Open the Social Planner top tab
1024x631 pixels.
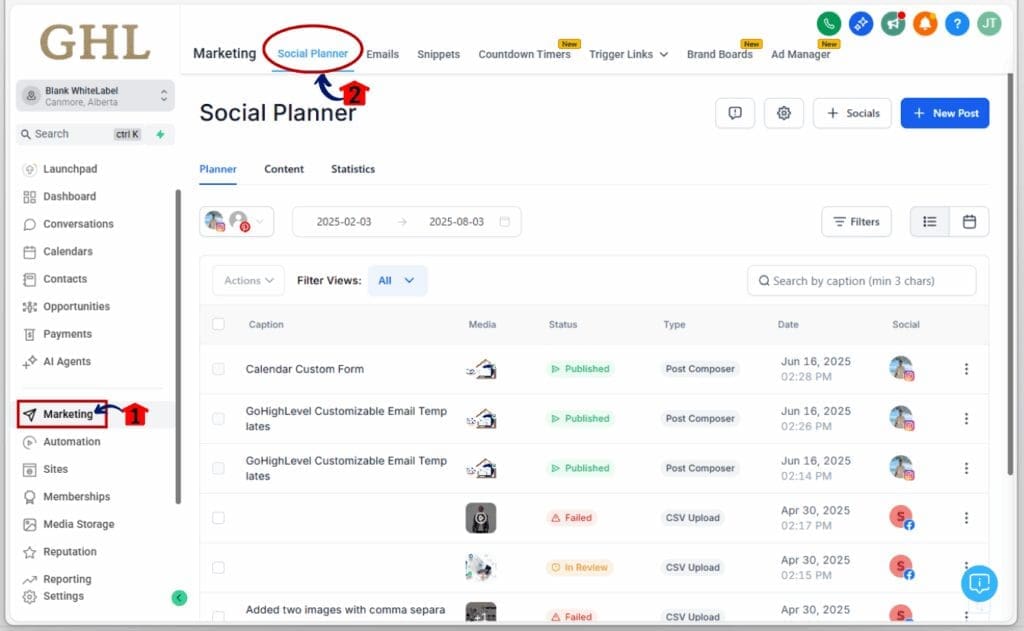[312, 54]
